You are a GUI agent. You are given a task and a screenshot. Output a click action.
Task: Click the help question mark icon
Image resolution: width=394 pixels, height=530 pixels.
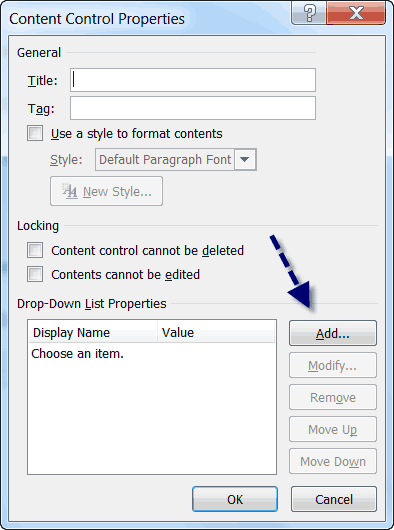point(309,13)
